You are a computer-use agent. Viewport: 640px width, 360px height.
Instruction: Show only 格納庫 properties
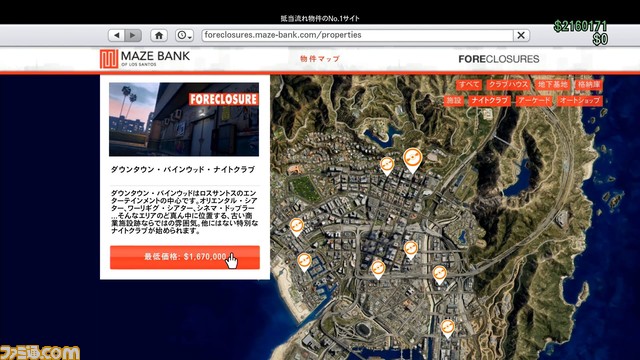click(589, 85)
